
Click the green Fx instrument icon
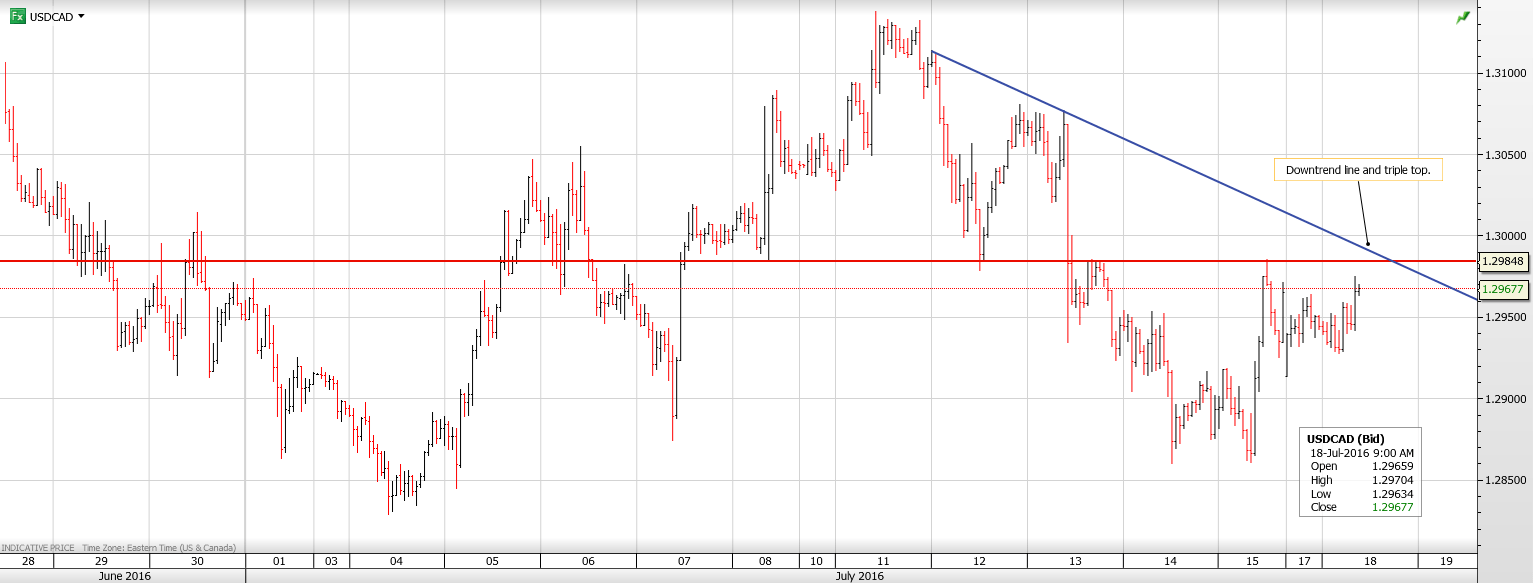(17, 17)
